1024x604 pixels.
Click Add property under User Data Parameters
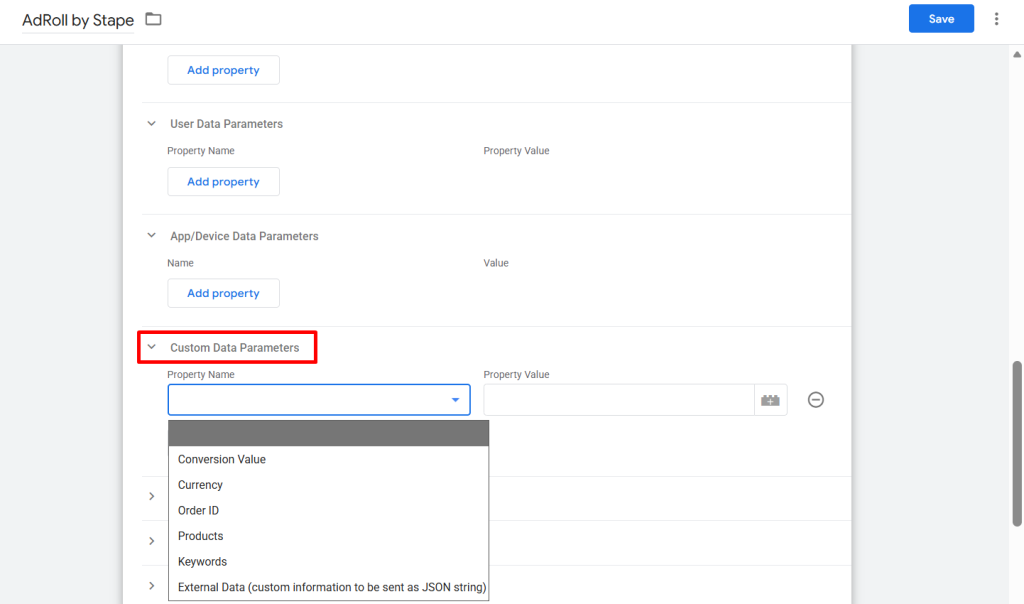[223, 182]
